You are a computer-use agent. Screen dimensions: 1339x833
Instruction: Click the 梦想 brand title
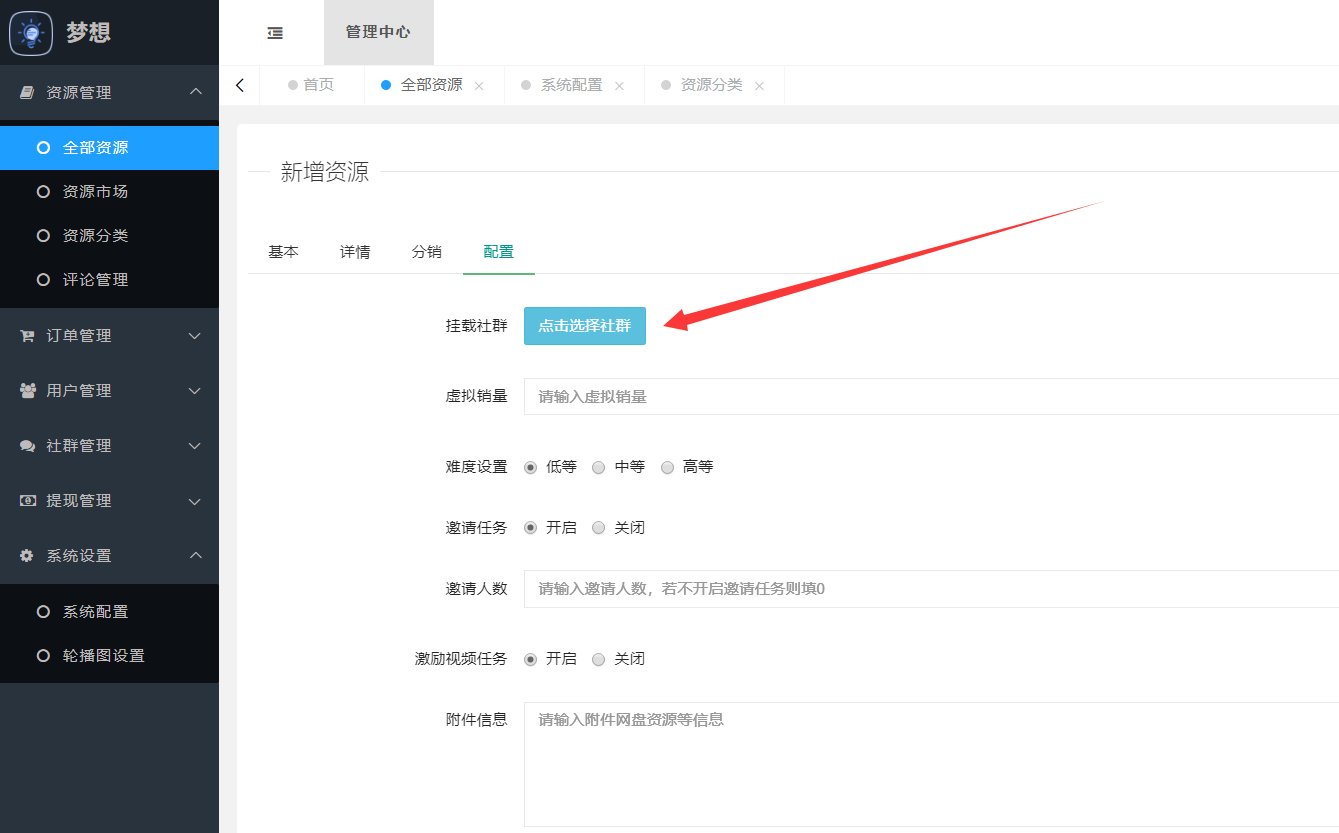pos(88,32)
